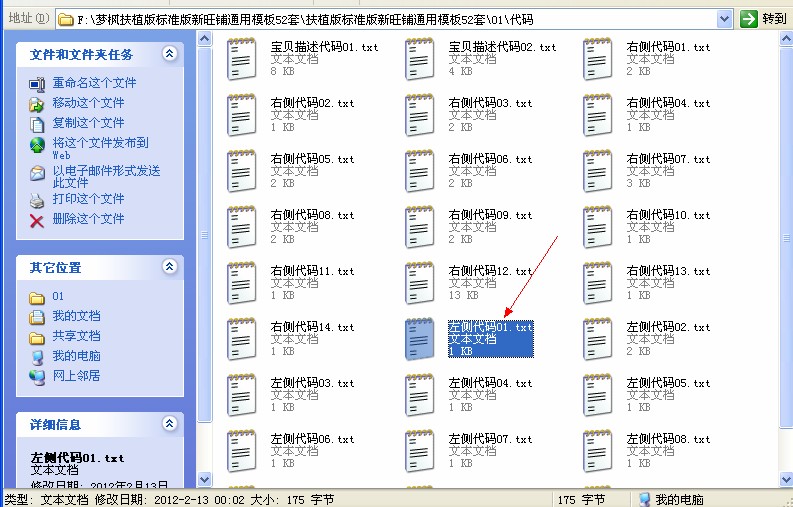The height and width of the screenshot is (507, 793).
Task: Select file icon of 右侧代码13.txt
Action: coord(597,283)
